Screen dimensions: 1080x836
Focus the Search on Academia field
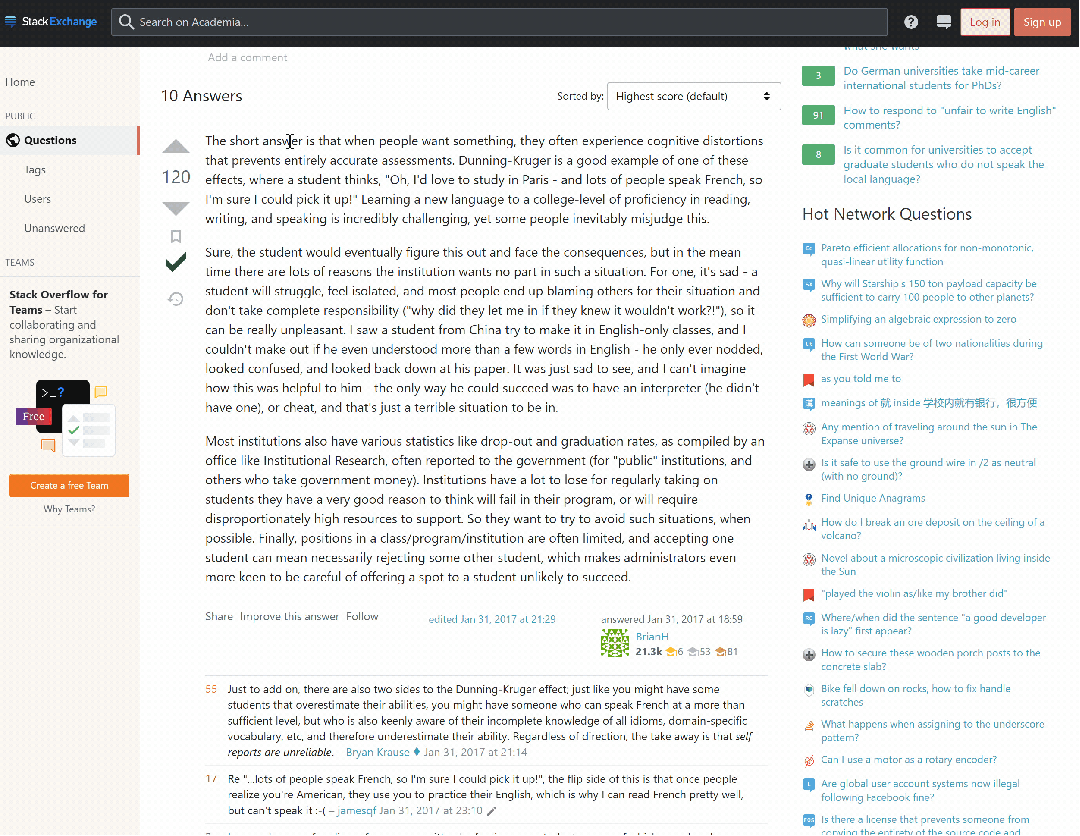click(x=499, y=22)
